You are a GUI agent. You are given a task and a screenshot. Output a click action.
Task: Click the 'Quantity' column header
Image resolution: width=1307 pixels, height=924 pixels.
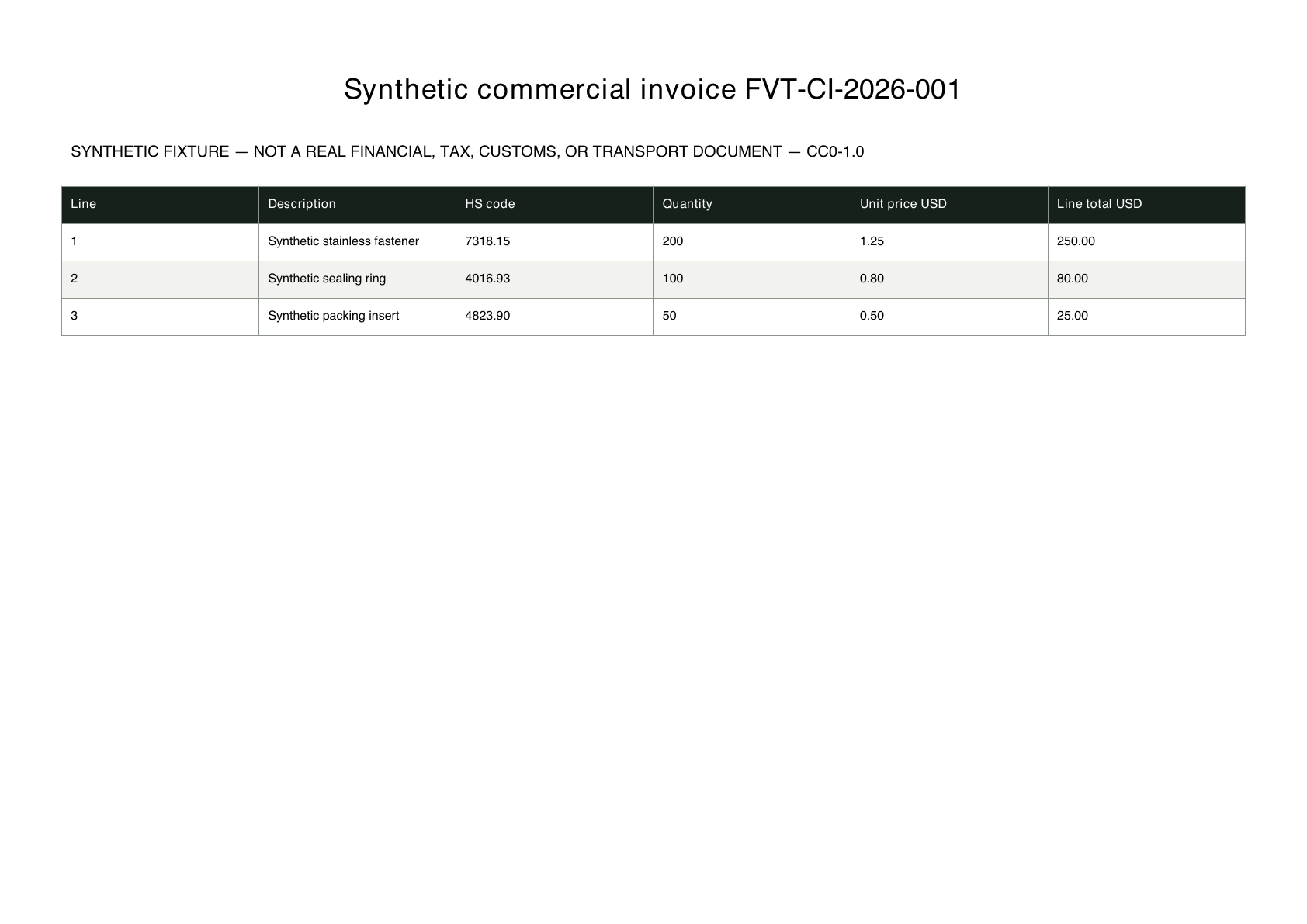(x=751, y=205)
